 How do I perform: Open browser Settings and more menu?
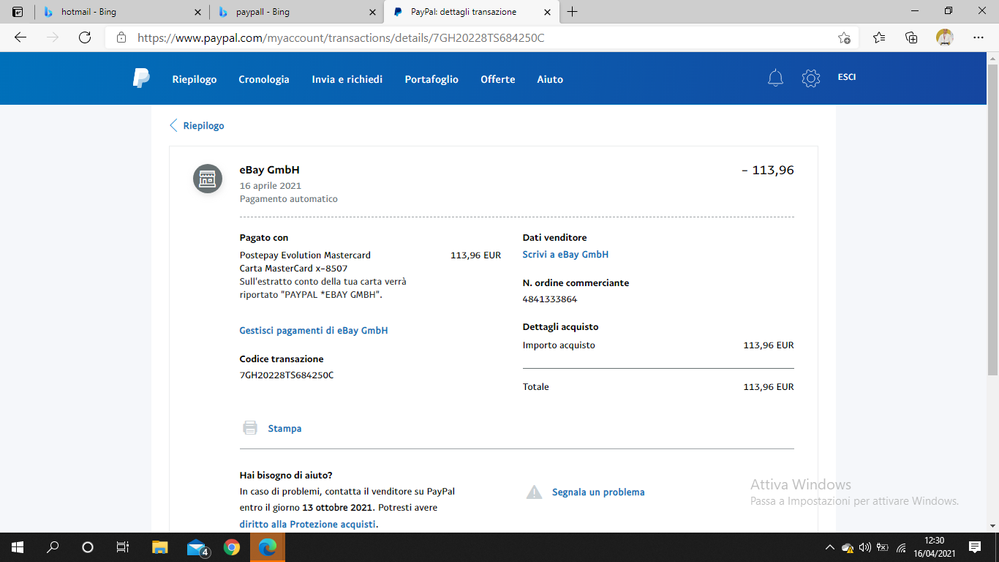(979, 38)
